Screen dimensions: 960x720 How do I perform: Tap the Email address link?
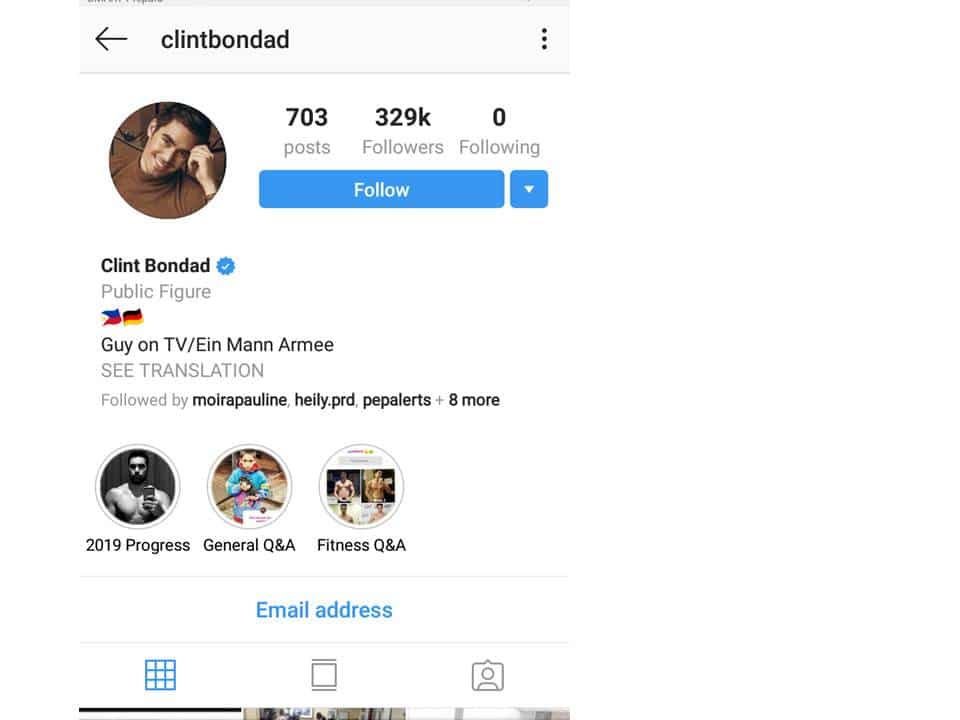pyautogui.click(x=324, y=610)
